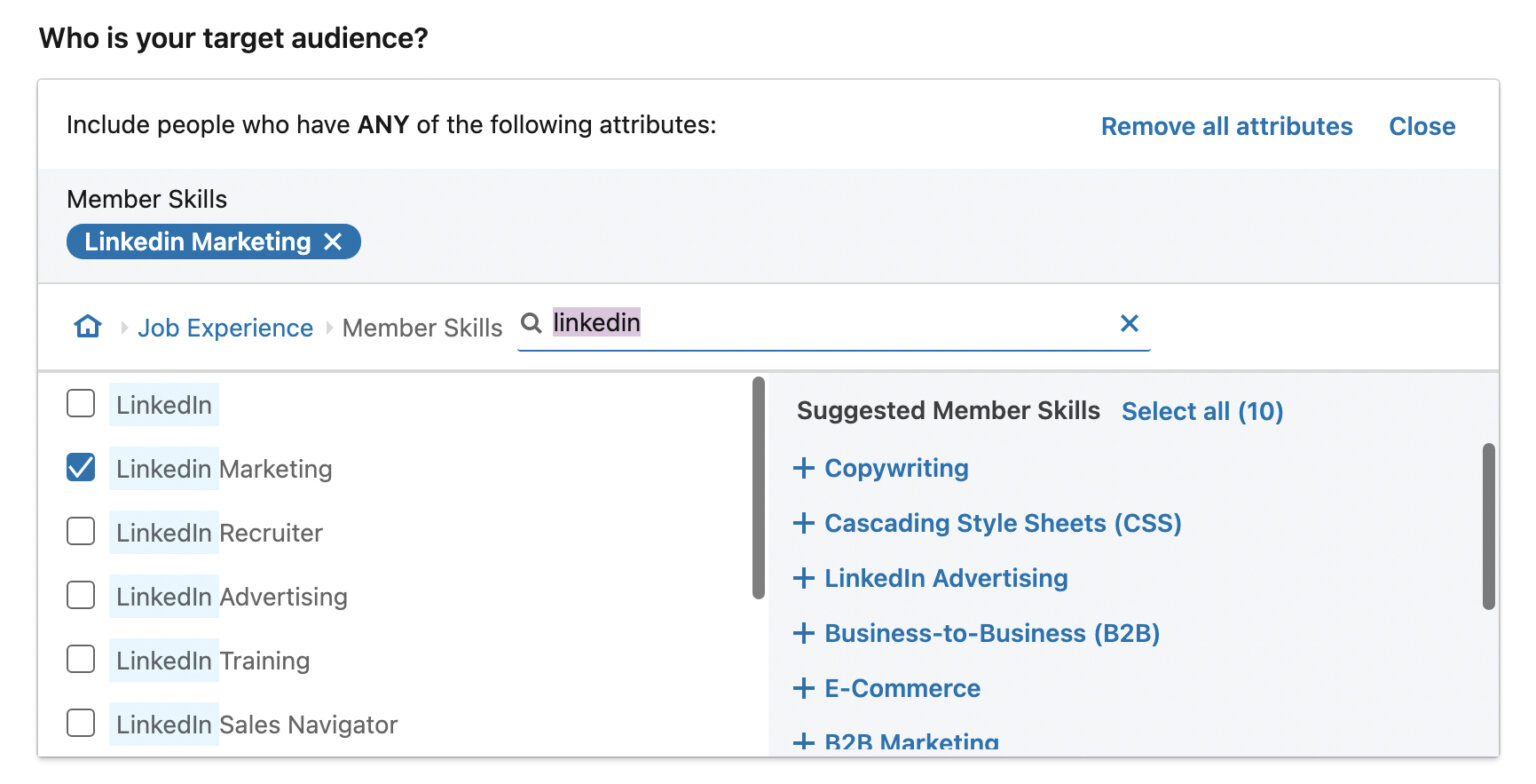Viewport: 1536px width, 784px height.
Task: Check the LinkedIn Training skill
Action: coord(80,659)
